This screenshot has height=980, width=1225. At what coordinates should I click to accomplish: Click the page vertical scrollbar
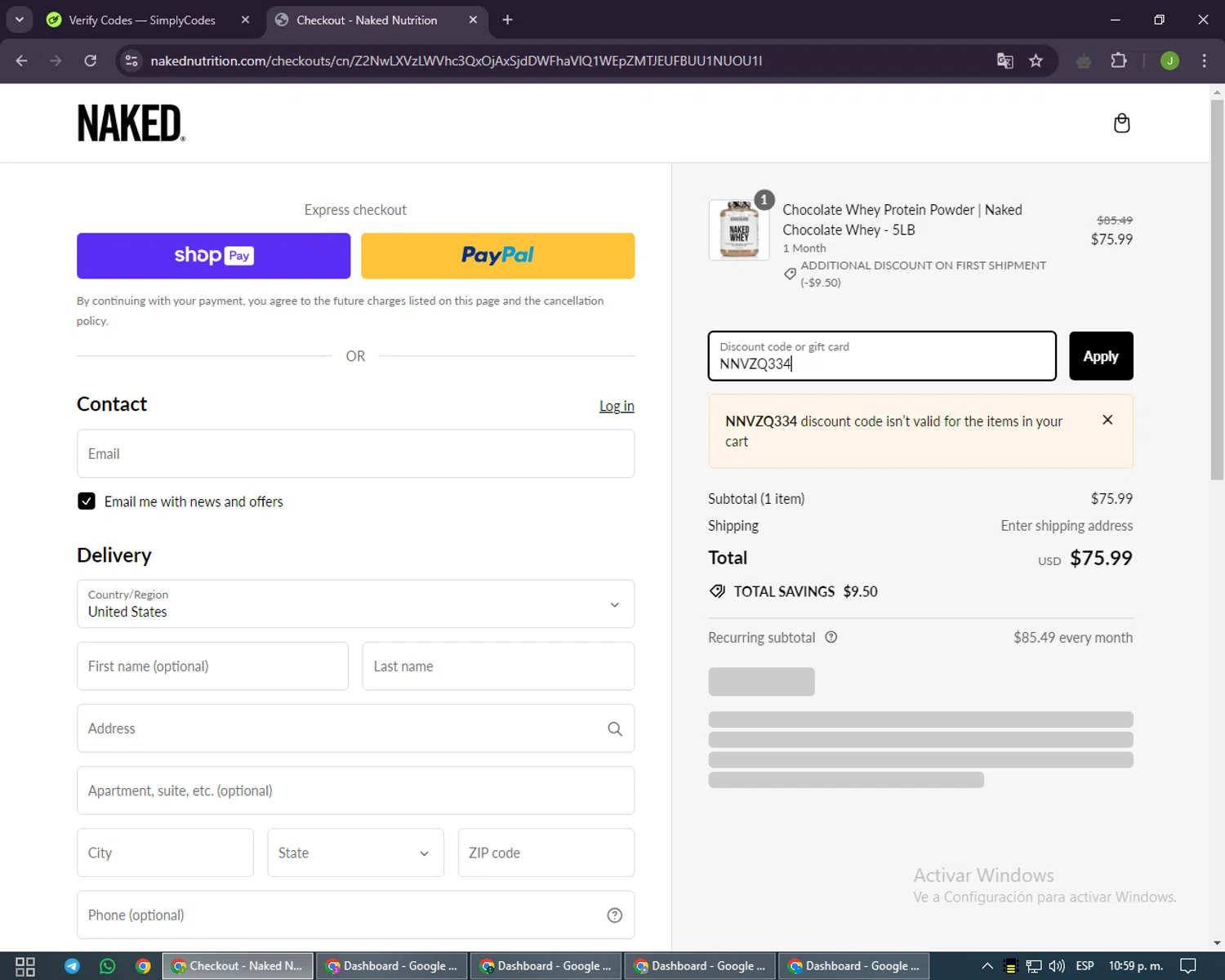tap(1217, 289)
